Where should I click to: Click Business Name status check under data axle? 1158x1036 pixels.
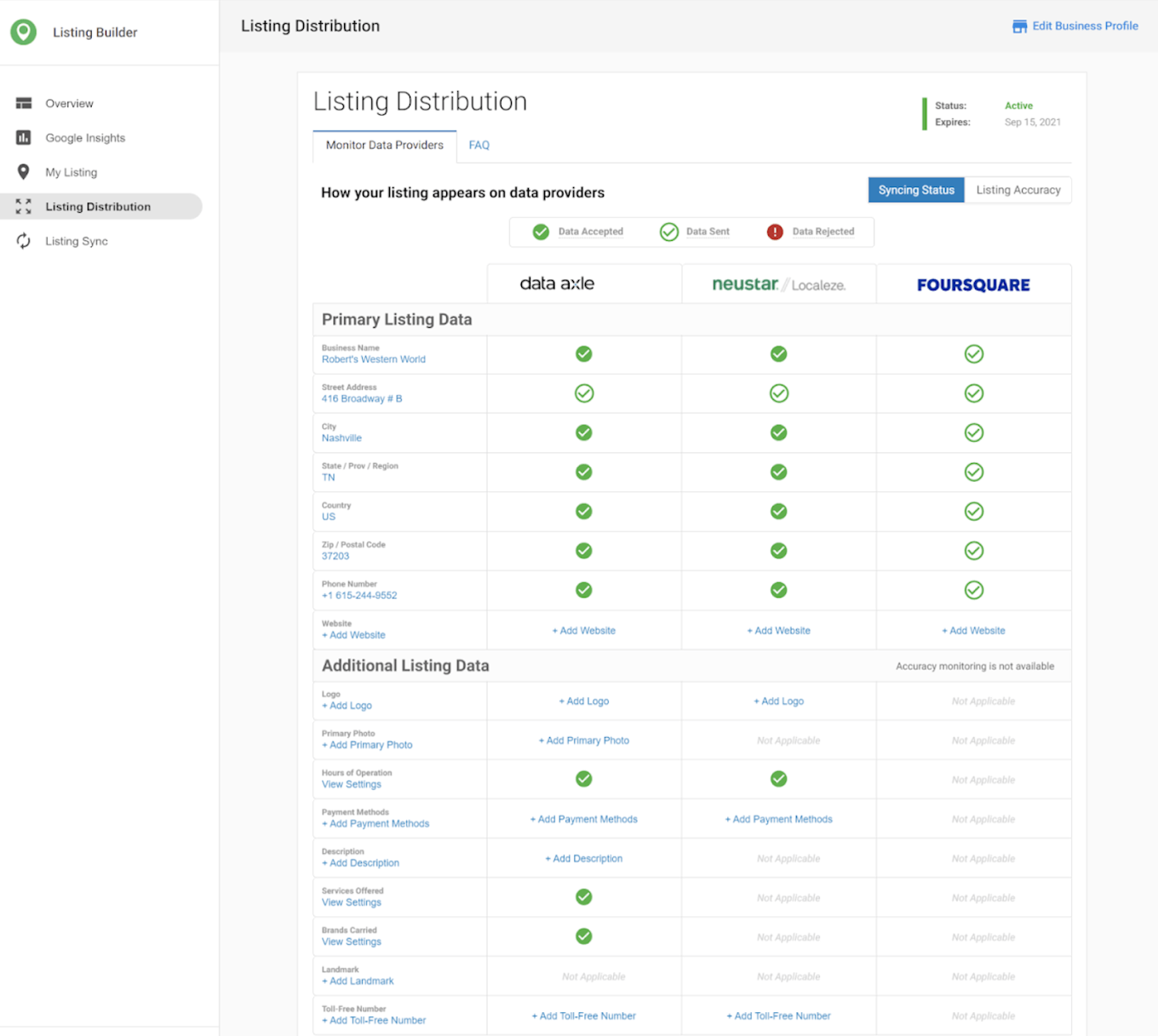(x=584, y=354)
